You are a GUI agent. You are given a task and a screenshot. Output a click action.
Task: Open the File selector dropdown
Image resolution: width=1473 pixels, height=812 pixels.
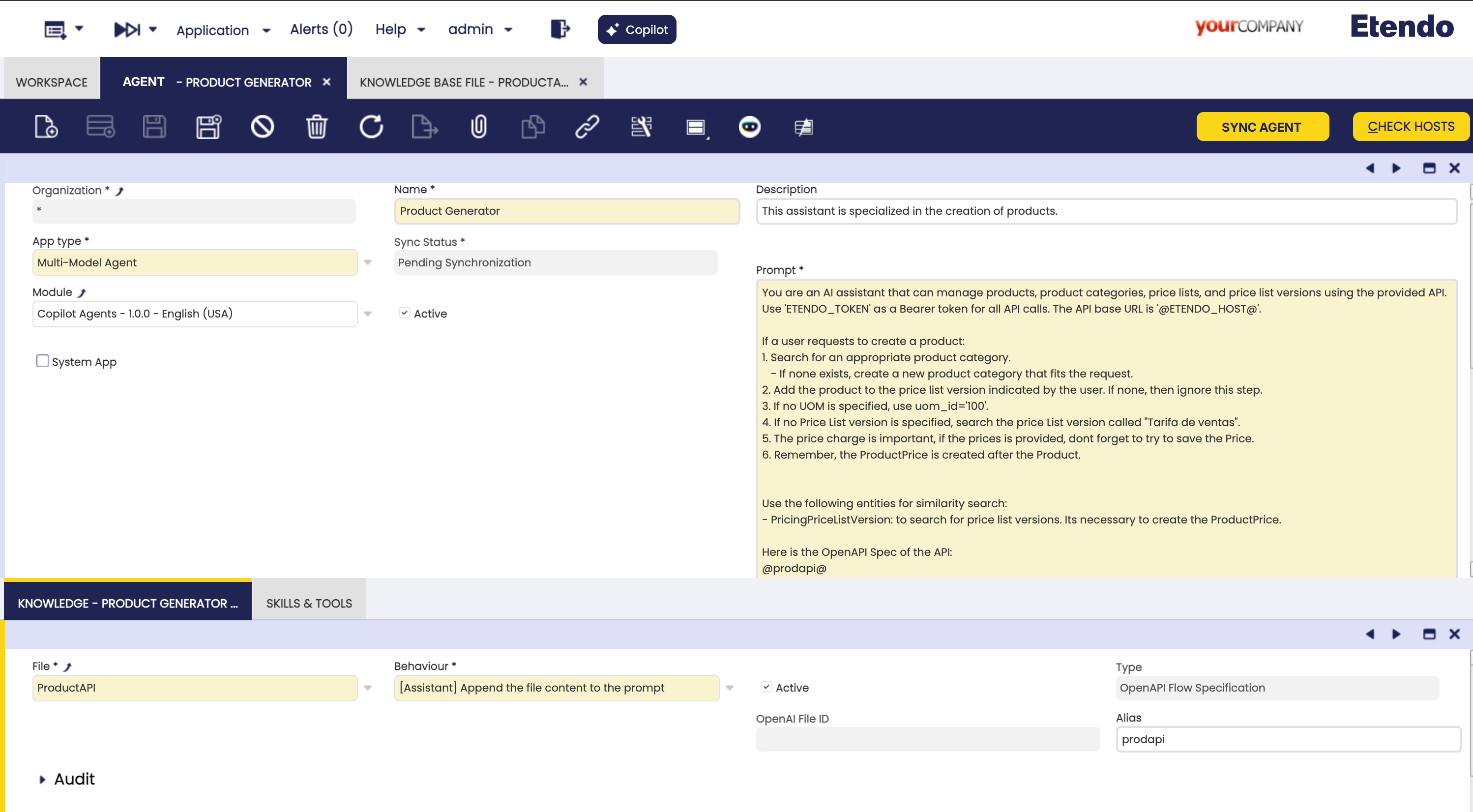(368, 688)
